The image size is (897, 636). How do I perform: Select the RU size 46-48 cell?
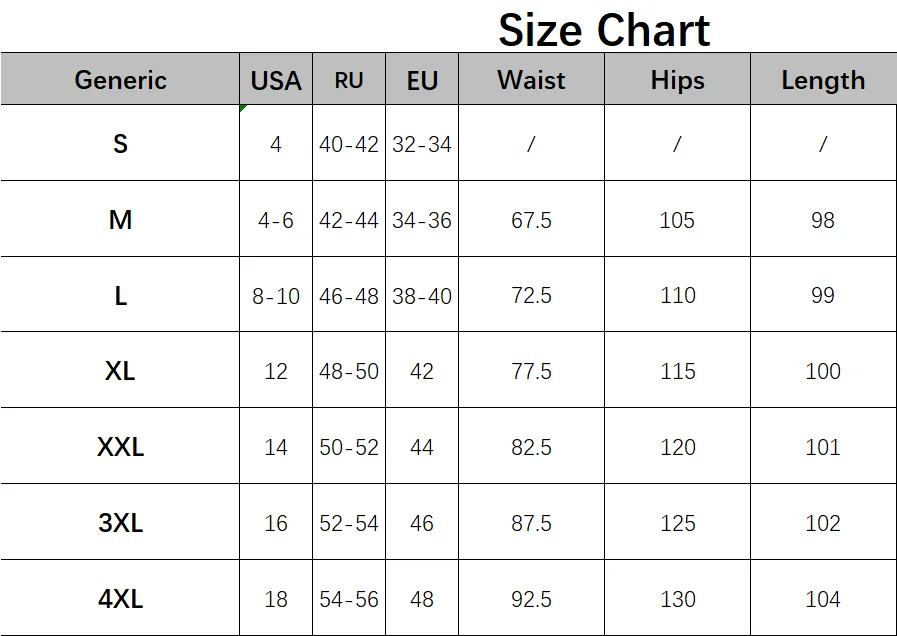coord(349,296)
